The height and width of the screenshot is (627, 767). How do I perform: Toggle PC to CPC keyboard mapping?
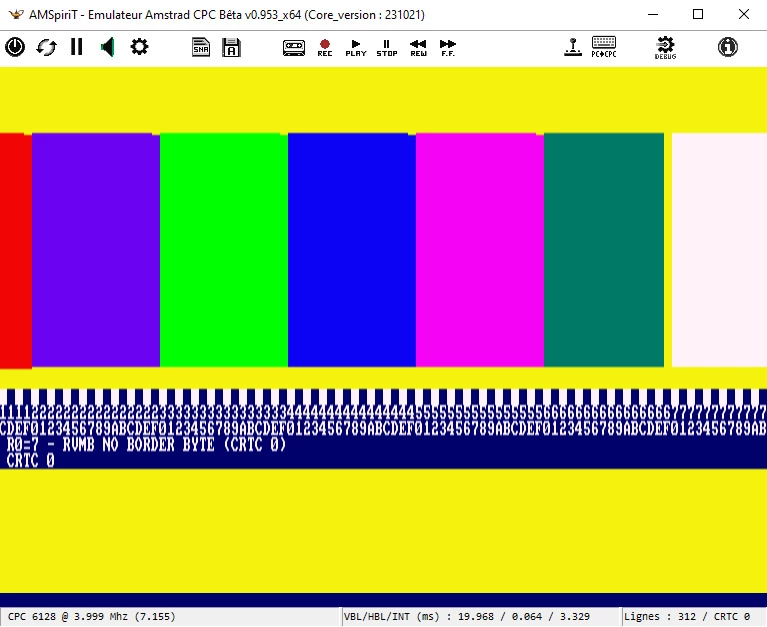(603, 47)
